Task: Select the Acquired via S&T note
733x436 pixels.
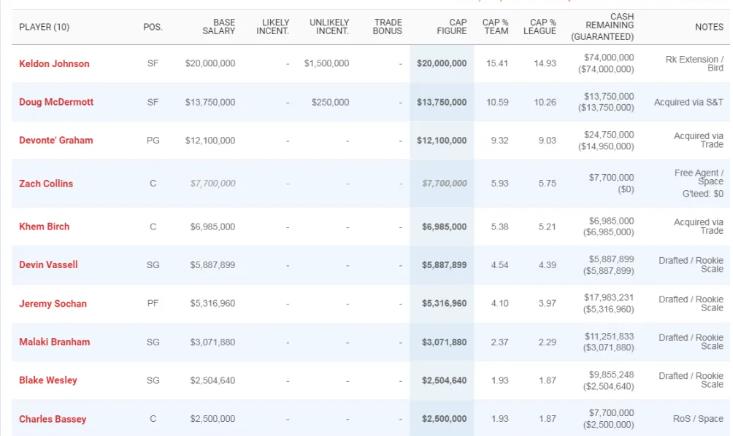Action: click(x=689, y=102)
